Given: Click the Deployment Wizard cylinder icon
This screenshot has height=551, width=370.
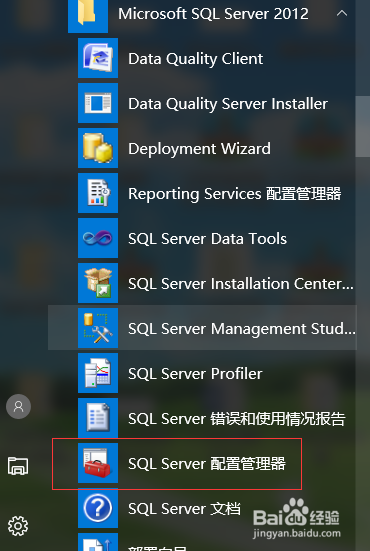Looking at the screenshot, I should tap(98, 148).
